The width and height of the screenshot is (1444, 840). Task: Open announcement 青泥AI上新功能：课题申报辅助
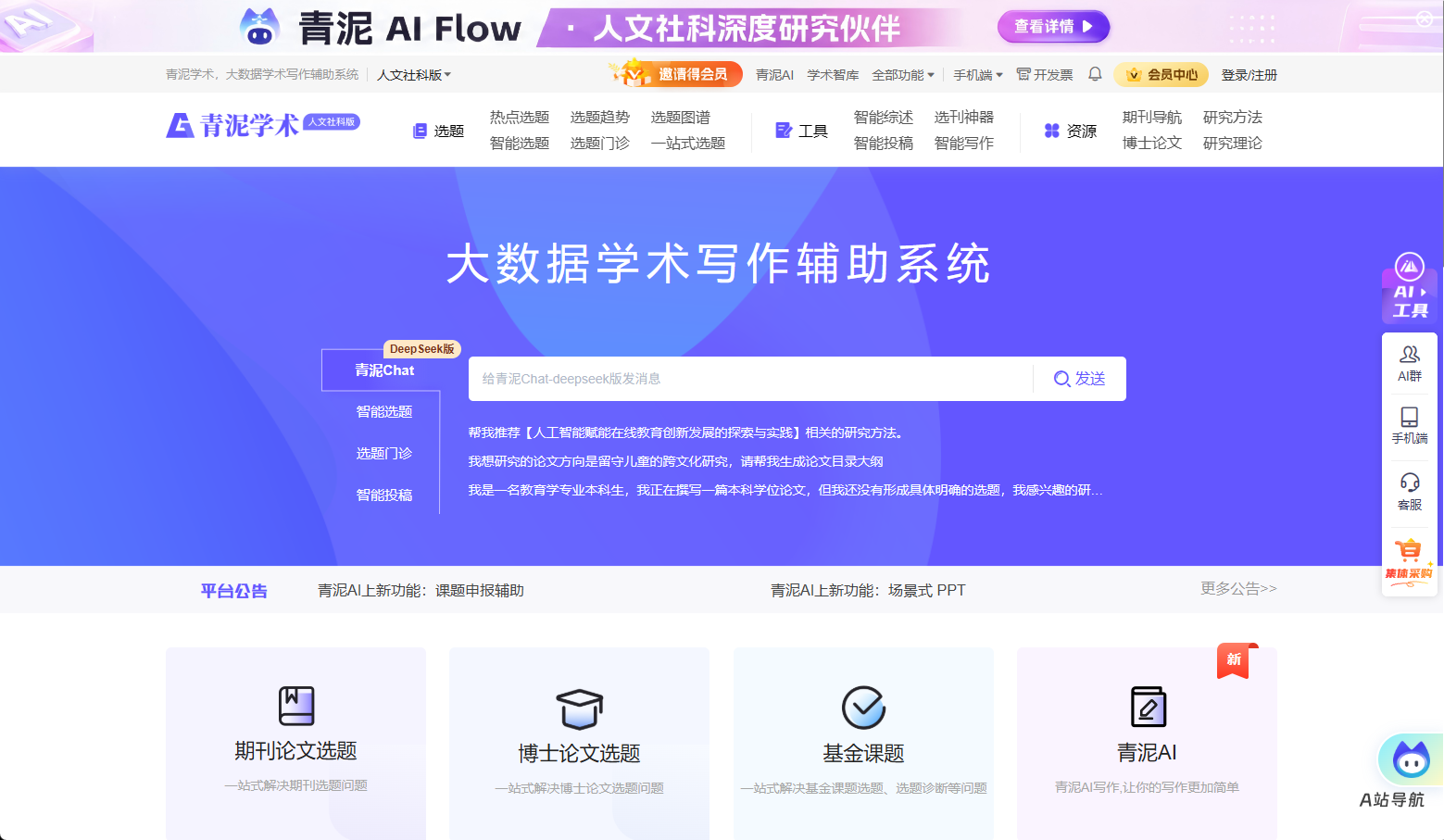pyautogui.click(x=421, y=591)
